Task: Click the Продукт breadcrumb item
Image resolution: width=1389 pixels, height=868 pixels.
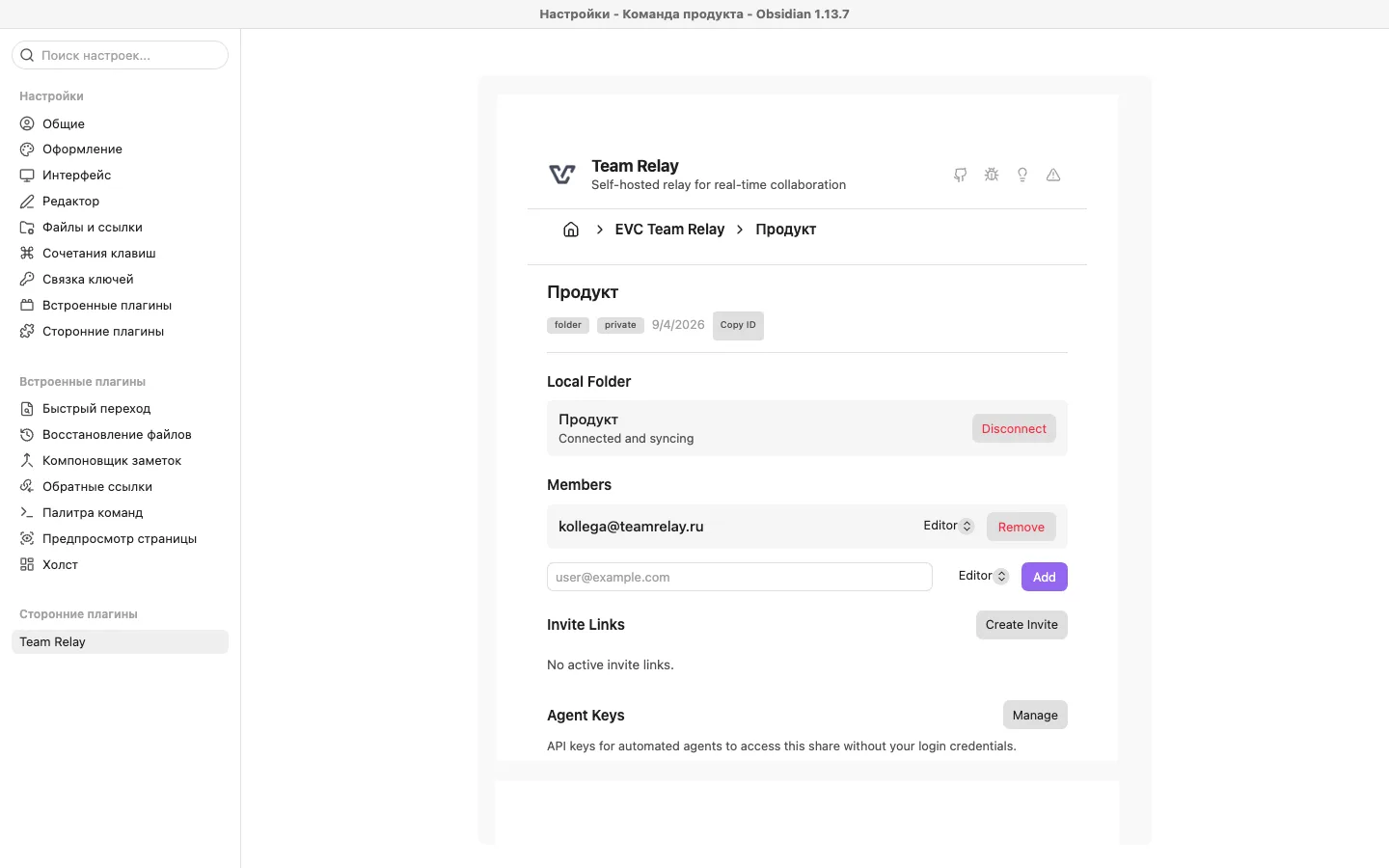Action: tap(785, 230)
